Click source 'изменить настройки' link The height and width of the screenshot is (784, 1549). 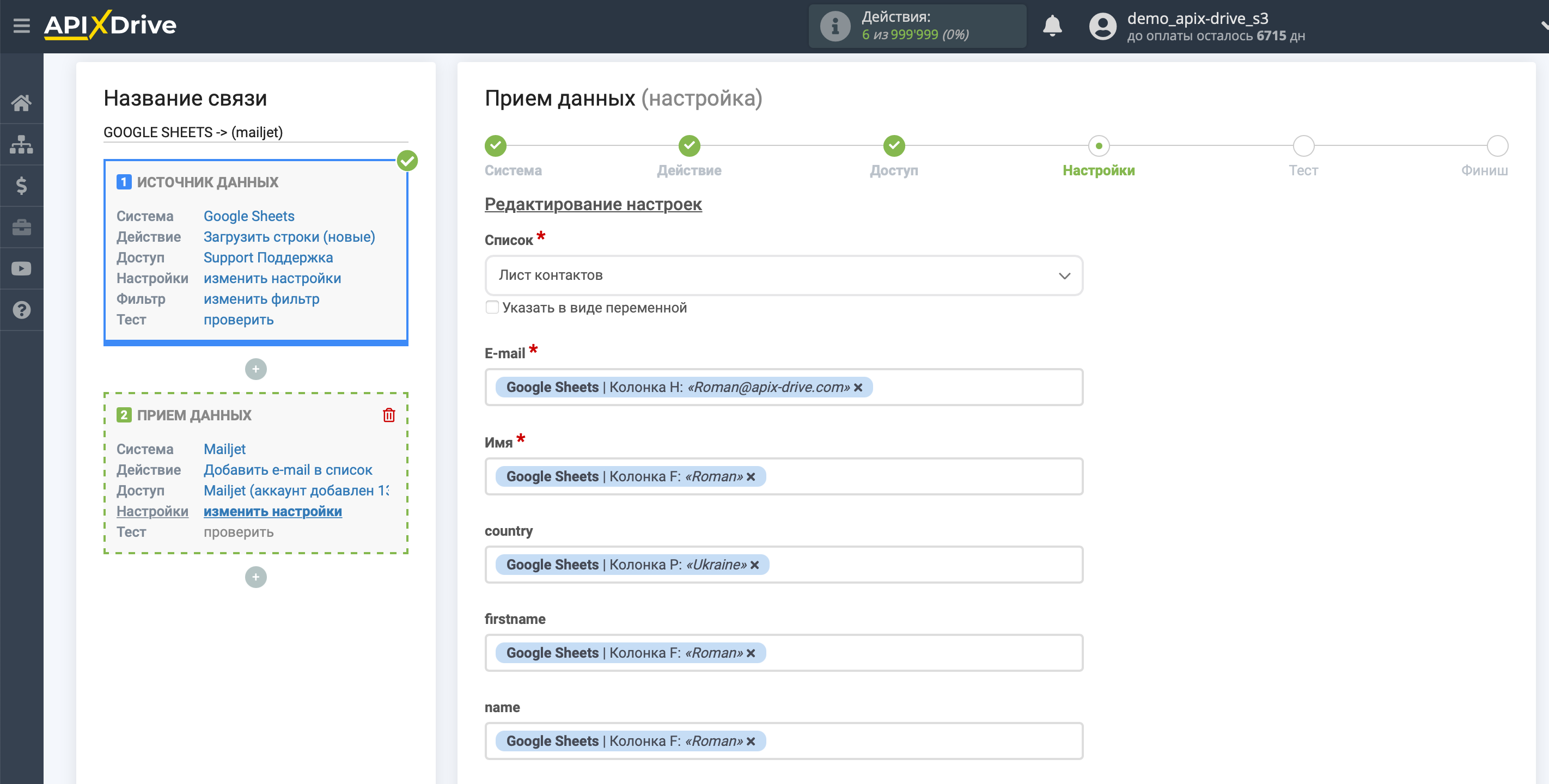[x=272, y=278]
